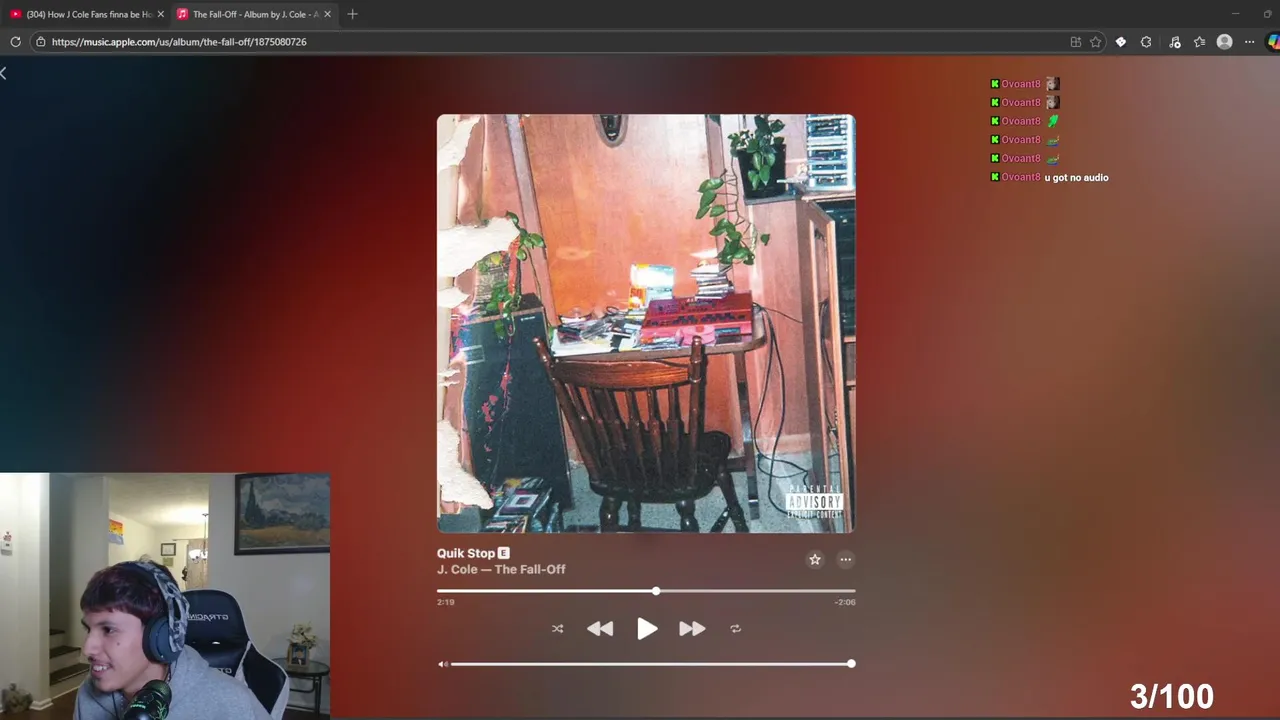Seek on the song progress bar
The image size is (1280, 720).
click(x=646, y=591)
